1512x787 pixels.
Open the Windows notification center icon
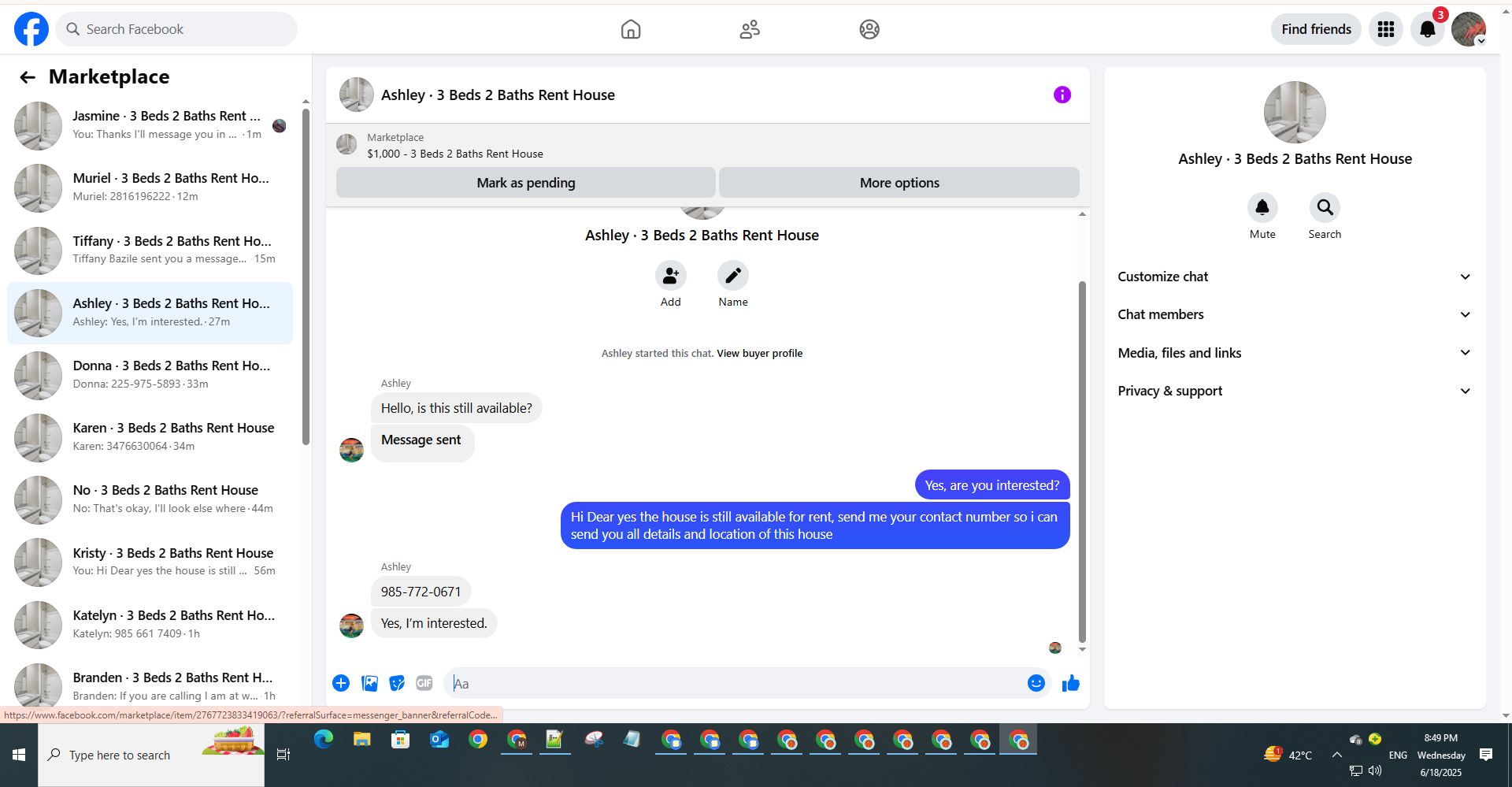[1486, 755]
